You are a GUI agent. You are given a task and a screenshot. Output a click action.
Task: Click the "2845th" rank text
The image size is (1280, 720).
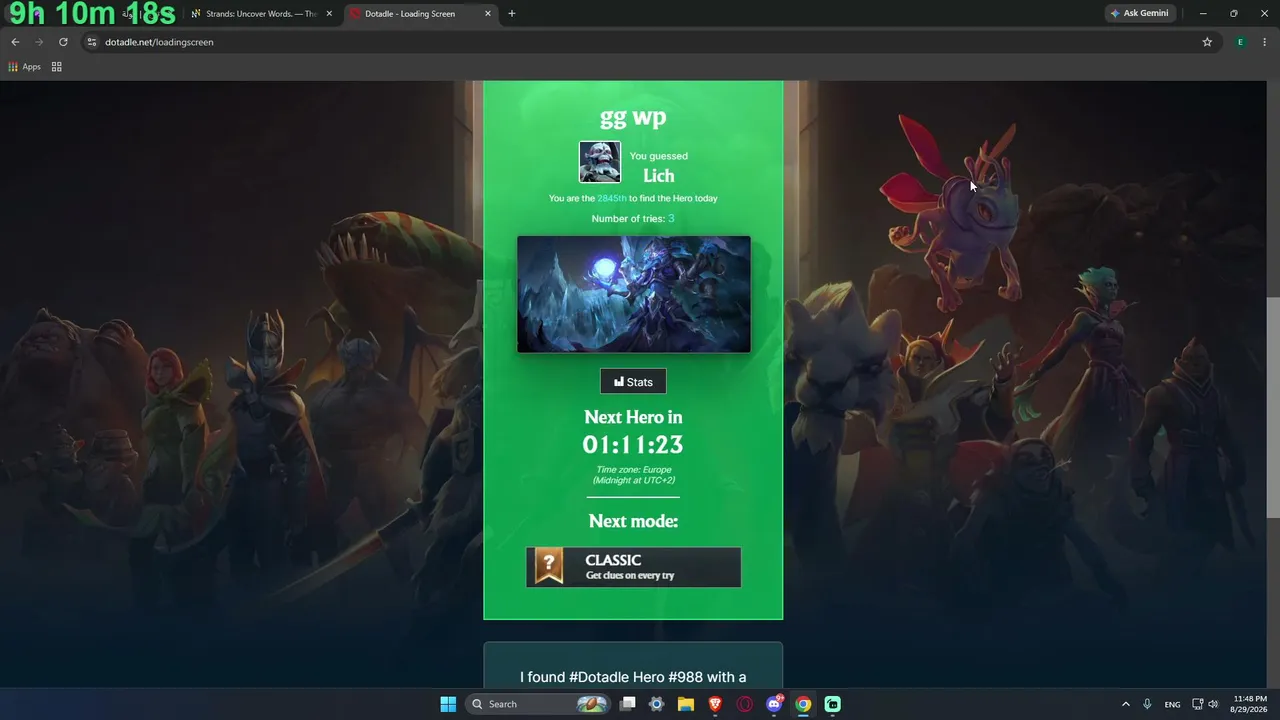[612, 198]
